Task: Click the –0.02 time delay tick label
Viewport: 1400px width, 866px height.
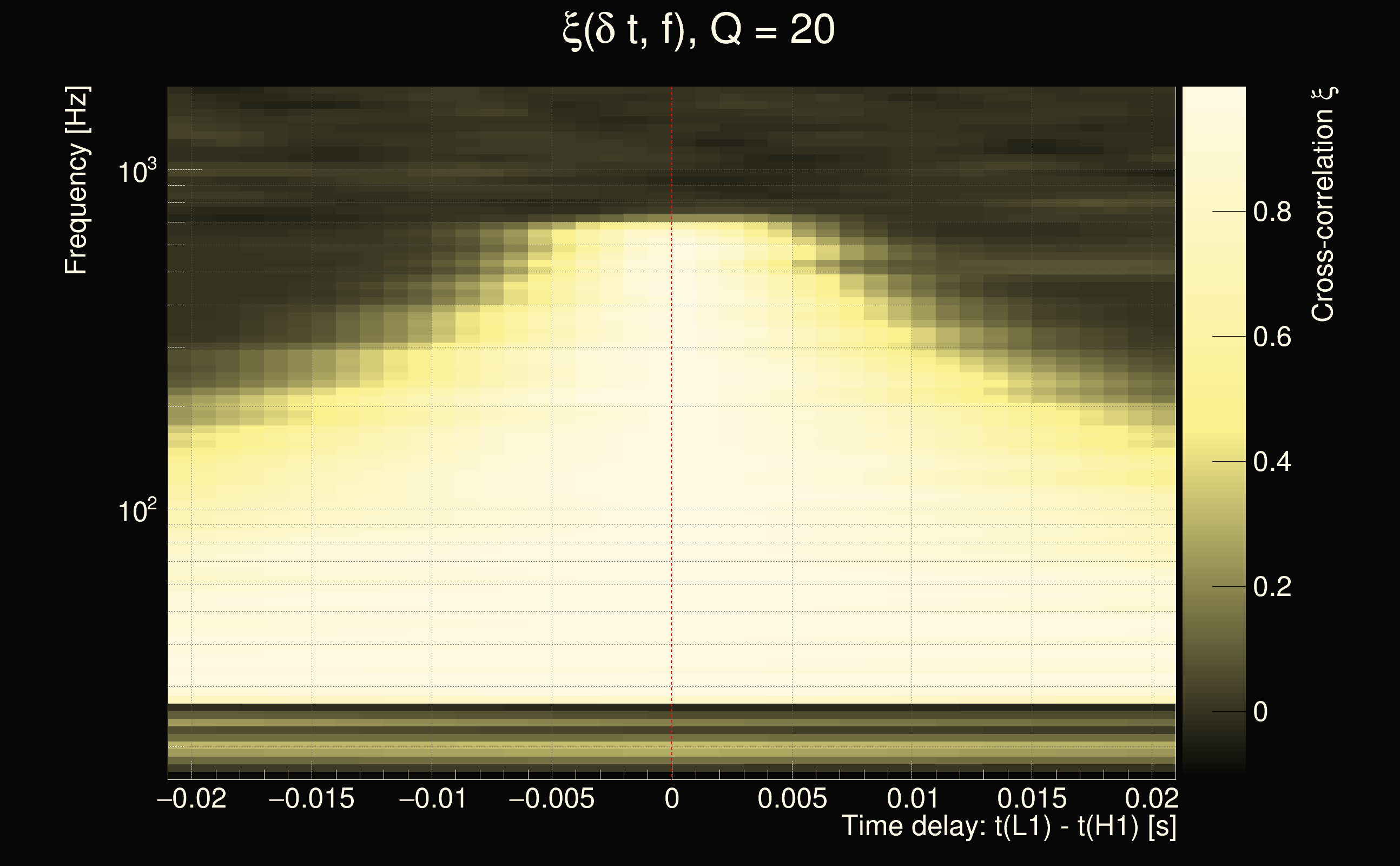Action: pyautogui.click(x=191, y=798)
